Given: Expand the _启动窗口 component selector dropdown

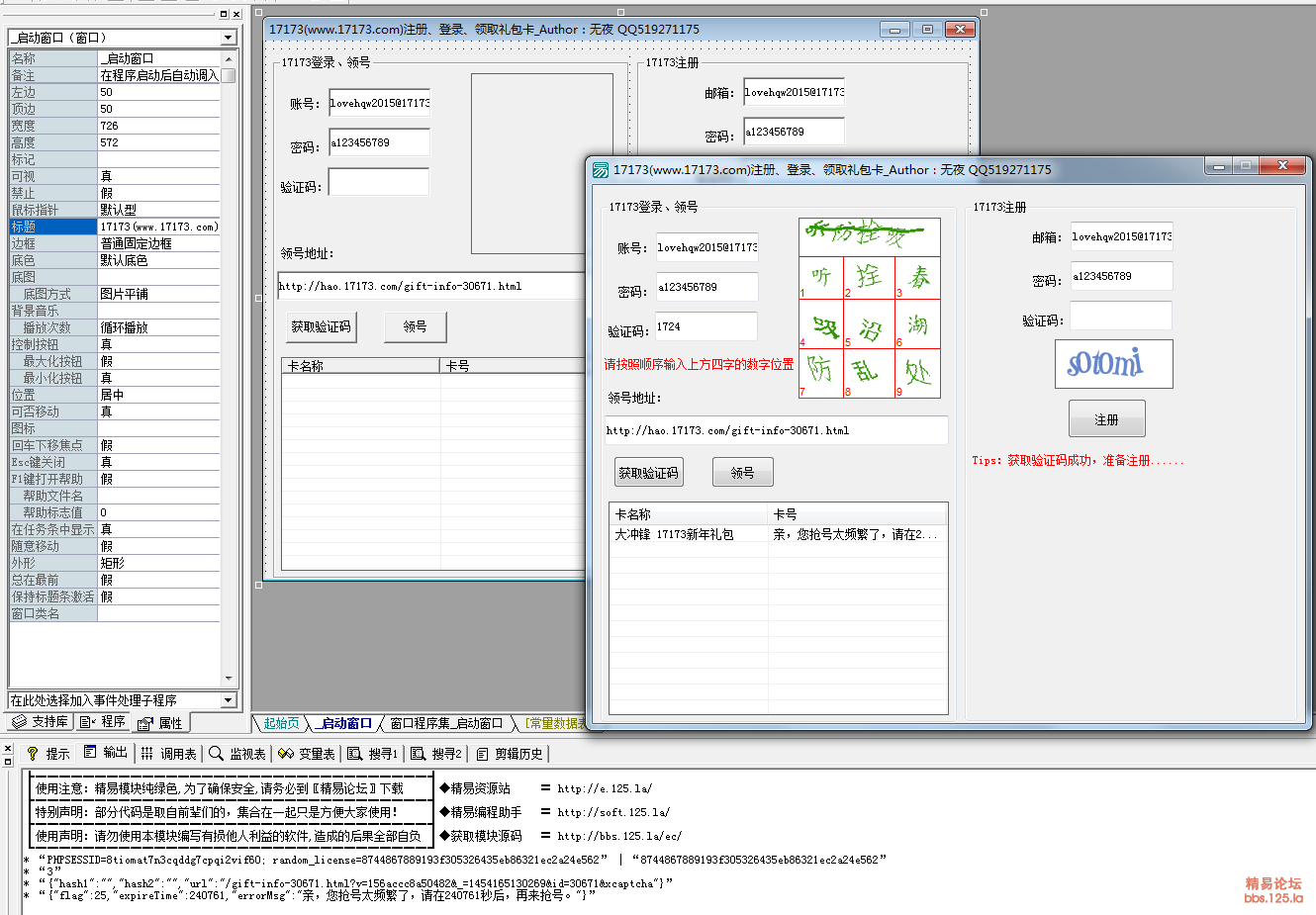Looking at the screenshot, I should point(229,38).
